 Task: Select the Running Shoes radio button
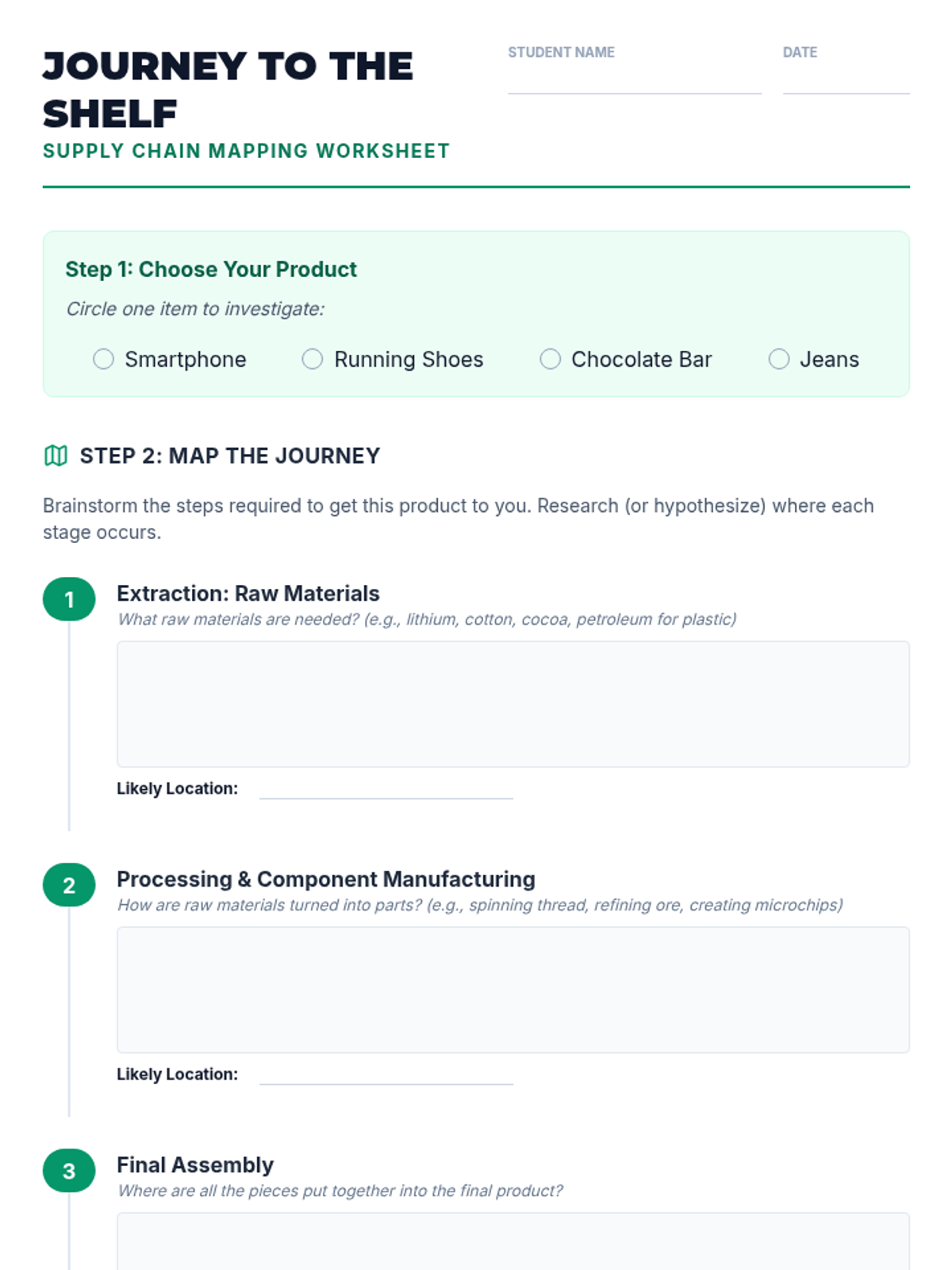click(313, 360)
